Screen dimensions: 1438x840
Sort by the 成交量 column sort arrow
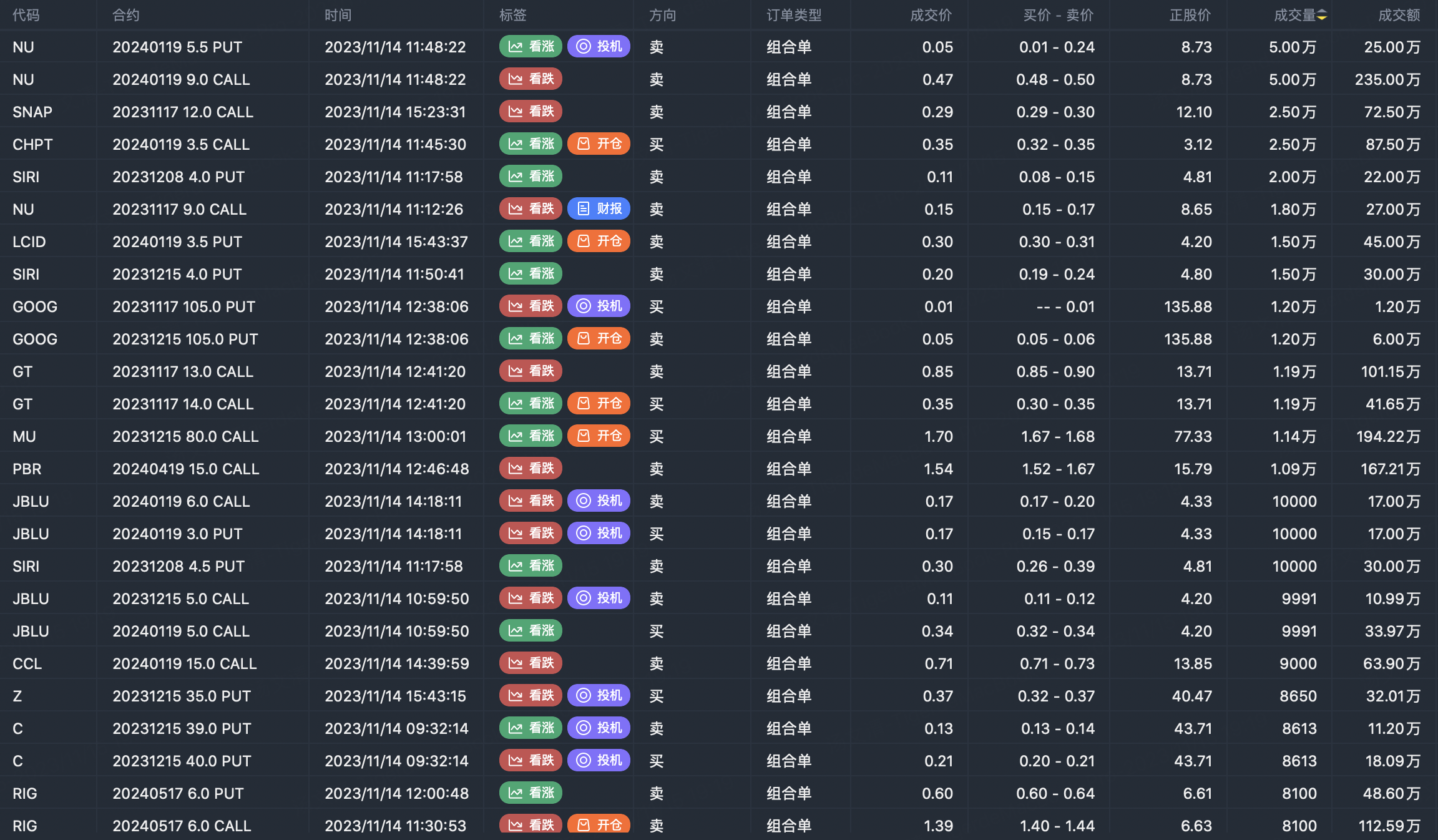(x=1322, y=15)
